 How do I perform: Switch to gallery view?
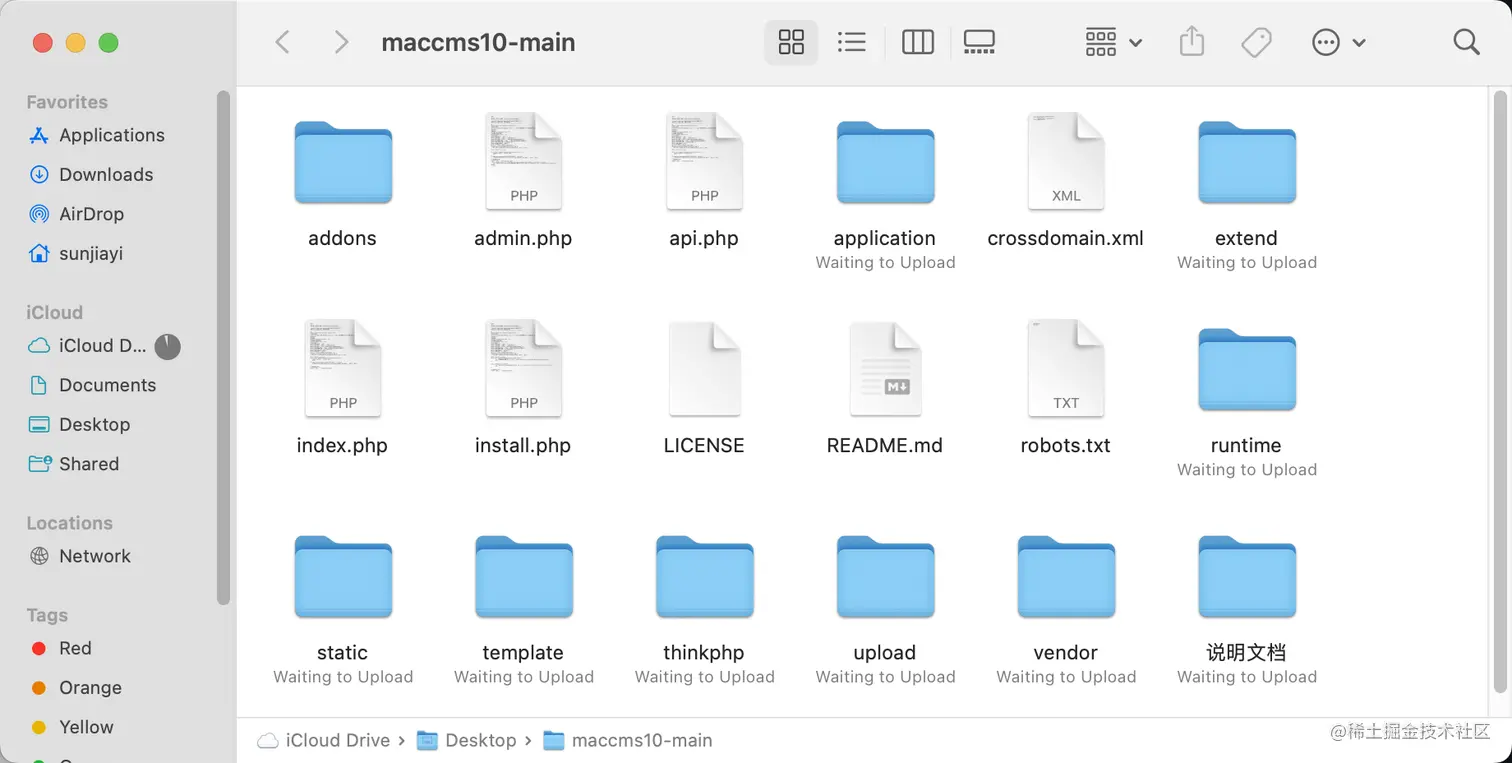tap(979, 42)
